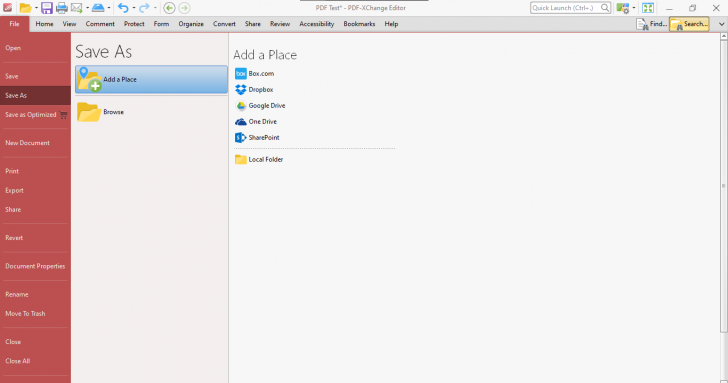Expand the Redo history dropdown arrow

click(x=155, y=8)
